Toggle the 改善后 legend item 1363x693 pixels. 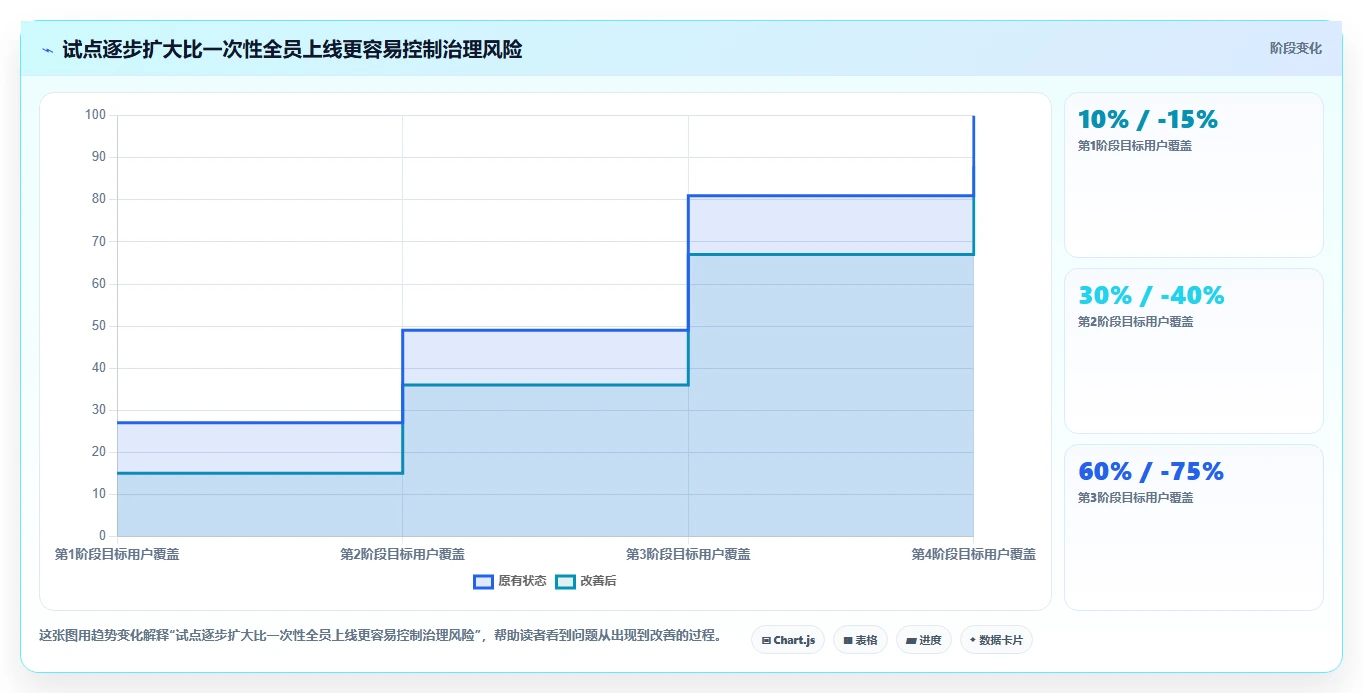click(x=586, y=581)
